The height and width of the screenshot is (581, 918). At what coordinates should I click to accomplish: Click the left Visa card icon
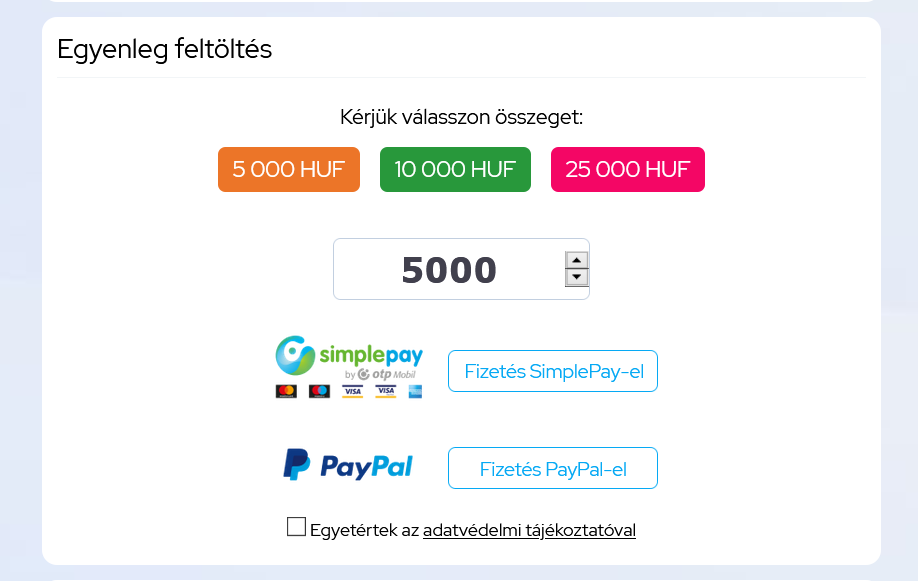coord(352,391)
